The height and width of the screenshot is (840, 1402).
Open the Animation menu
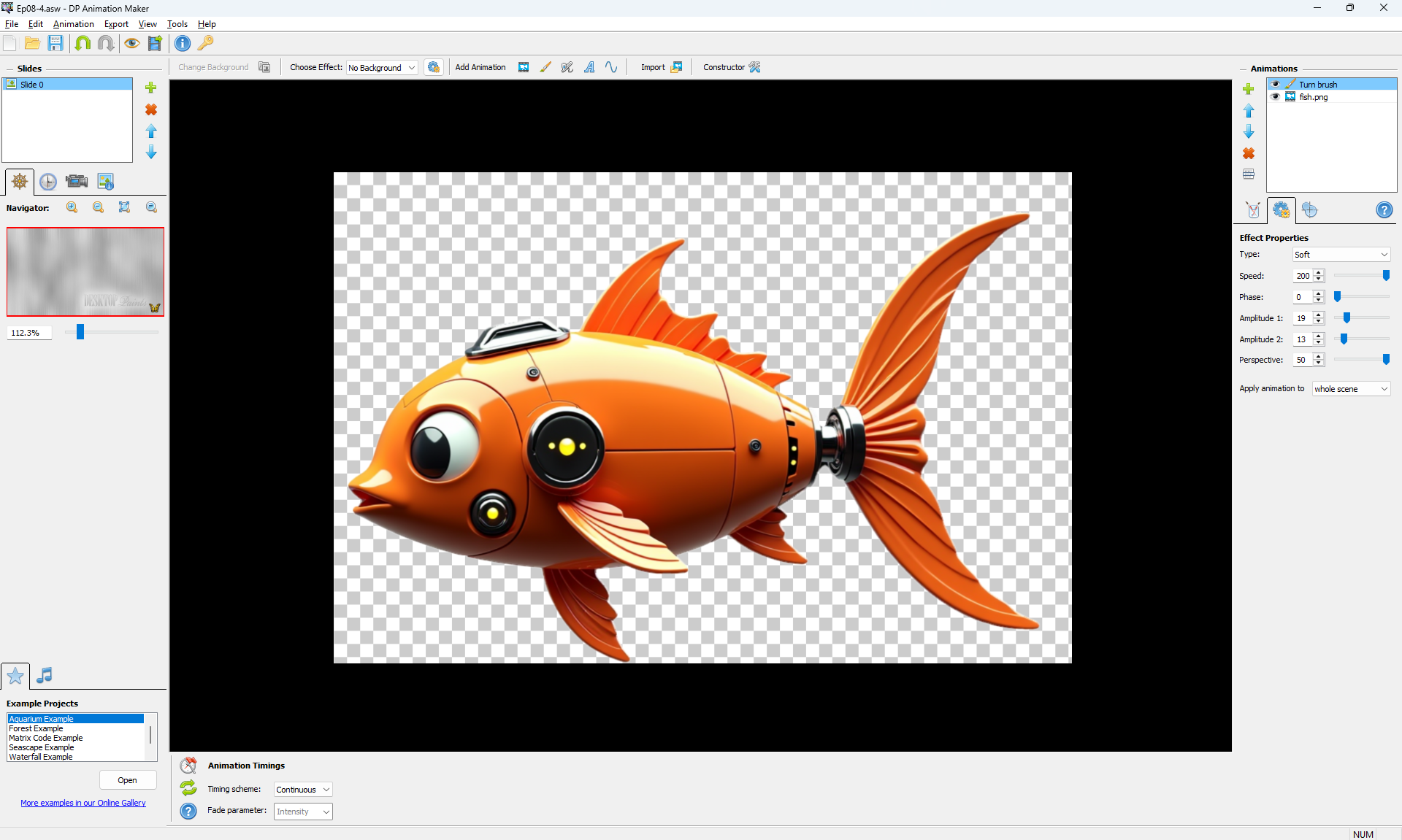pyautogui.click(x=73, y=24)
